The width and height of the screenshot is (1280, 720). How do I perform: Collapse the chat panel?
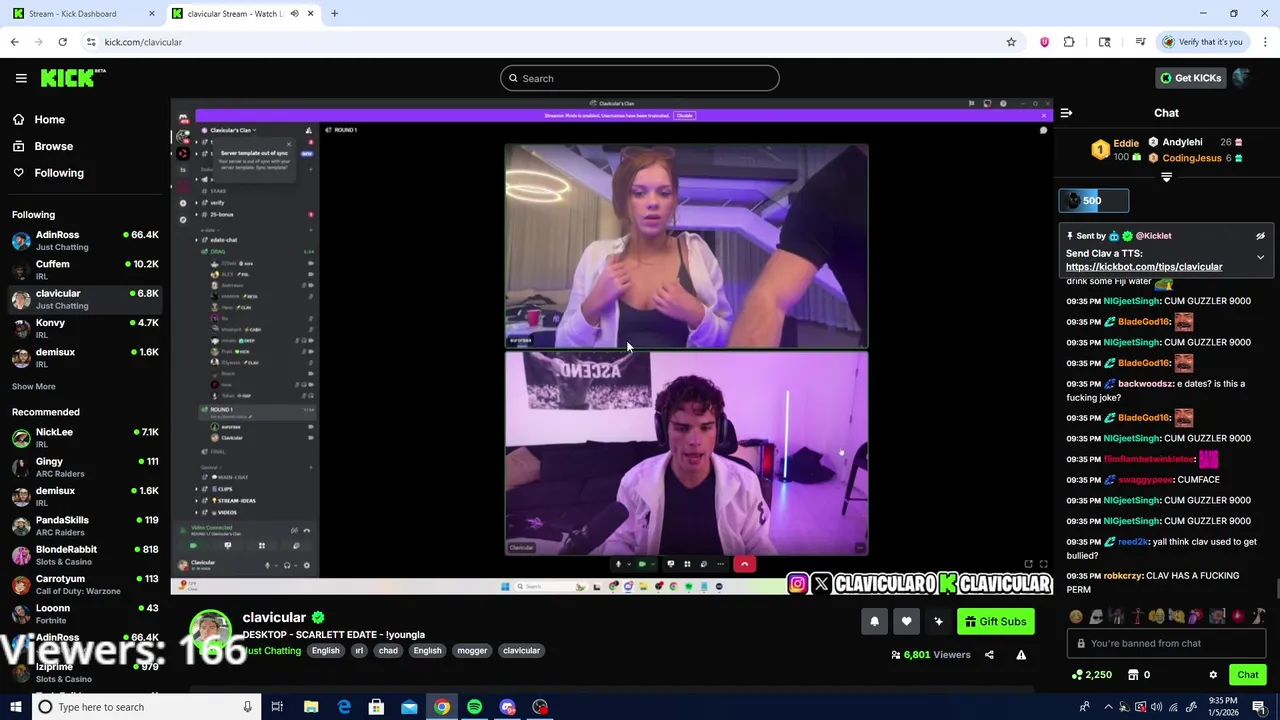pos(1066,113)
